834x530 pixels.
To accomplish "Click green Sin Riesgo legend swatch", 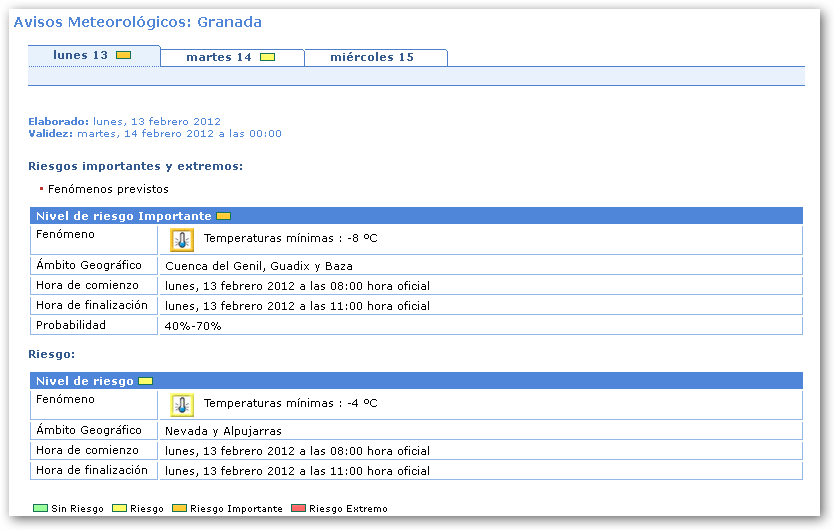I will (x=40, y=509).
